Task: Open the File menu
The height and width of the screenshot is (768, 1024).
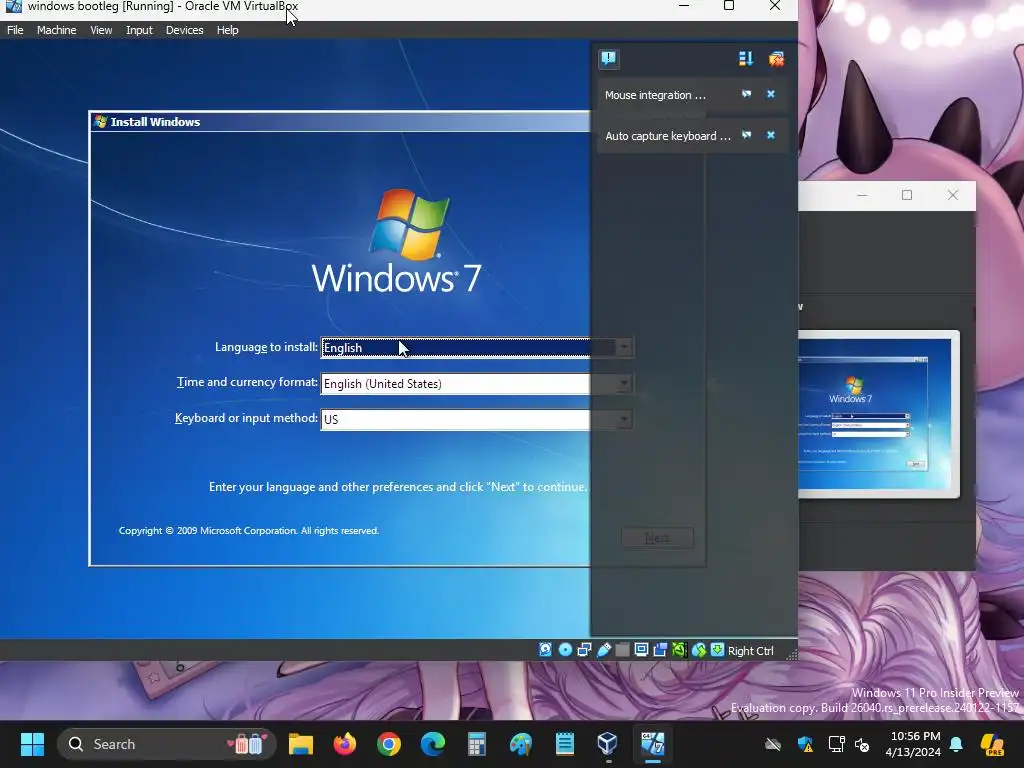Action: tap(15, 30)
